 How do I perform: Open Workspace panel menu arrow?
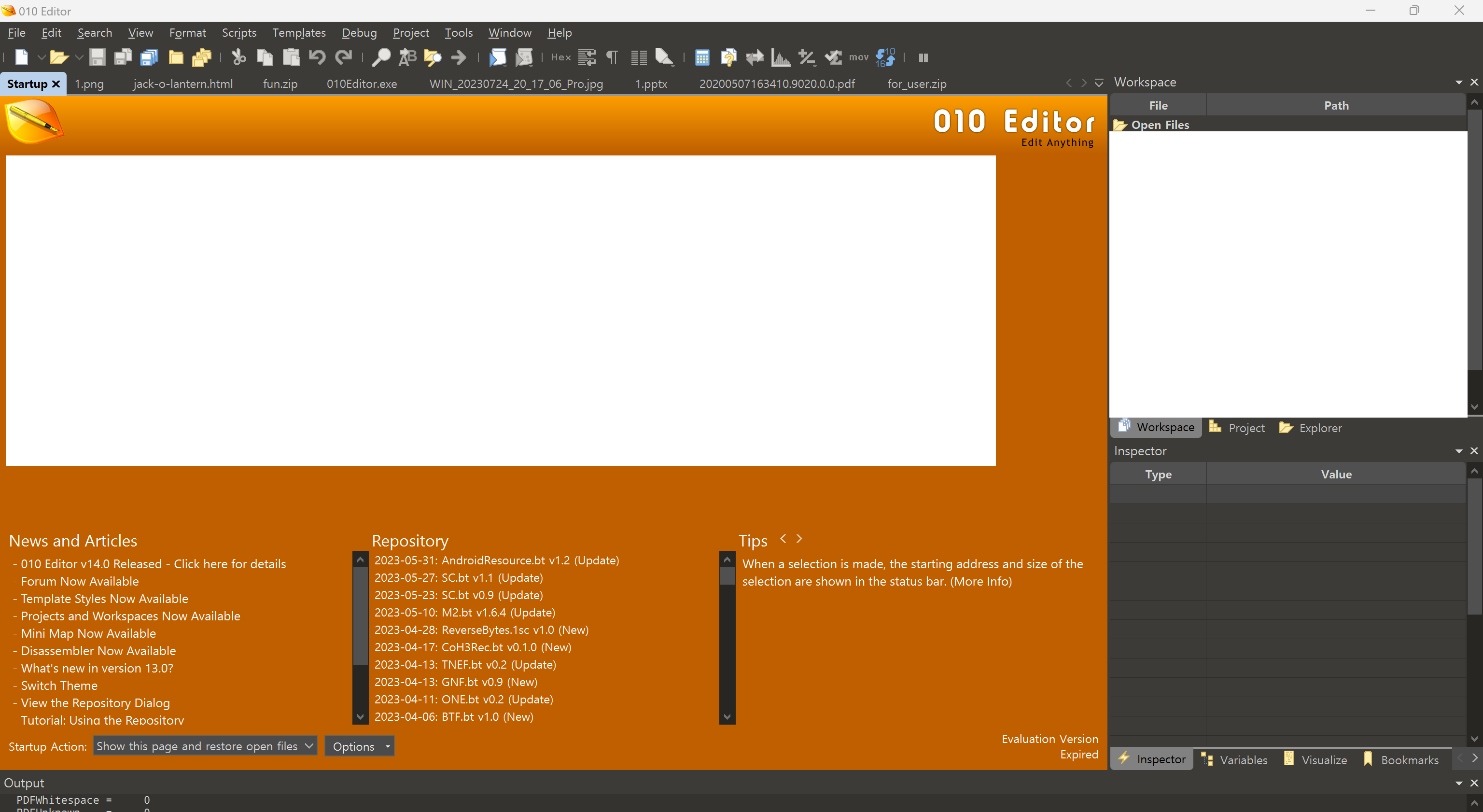pos(1459,83)
